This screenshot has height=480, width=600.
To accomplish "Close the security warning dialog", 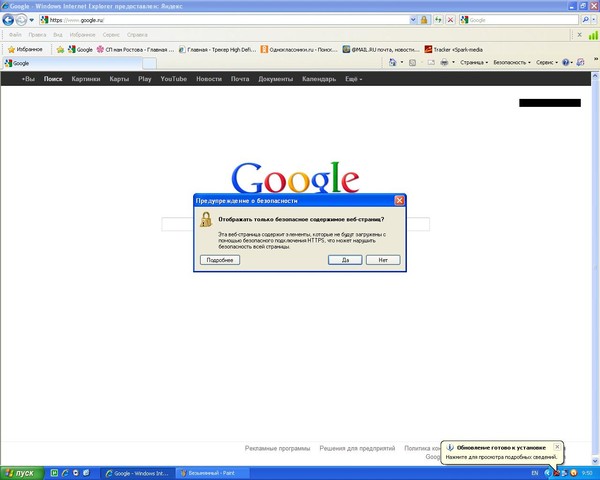I will point(399,201).
